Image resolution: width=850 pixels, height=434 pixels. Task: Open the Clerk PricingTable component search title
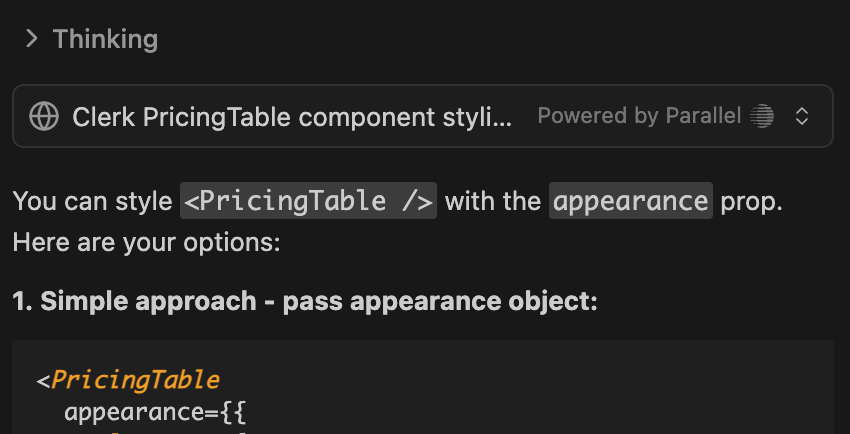[x=292, y=117]
